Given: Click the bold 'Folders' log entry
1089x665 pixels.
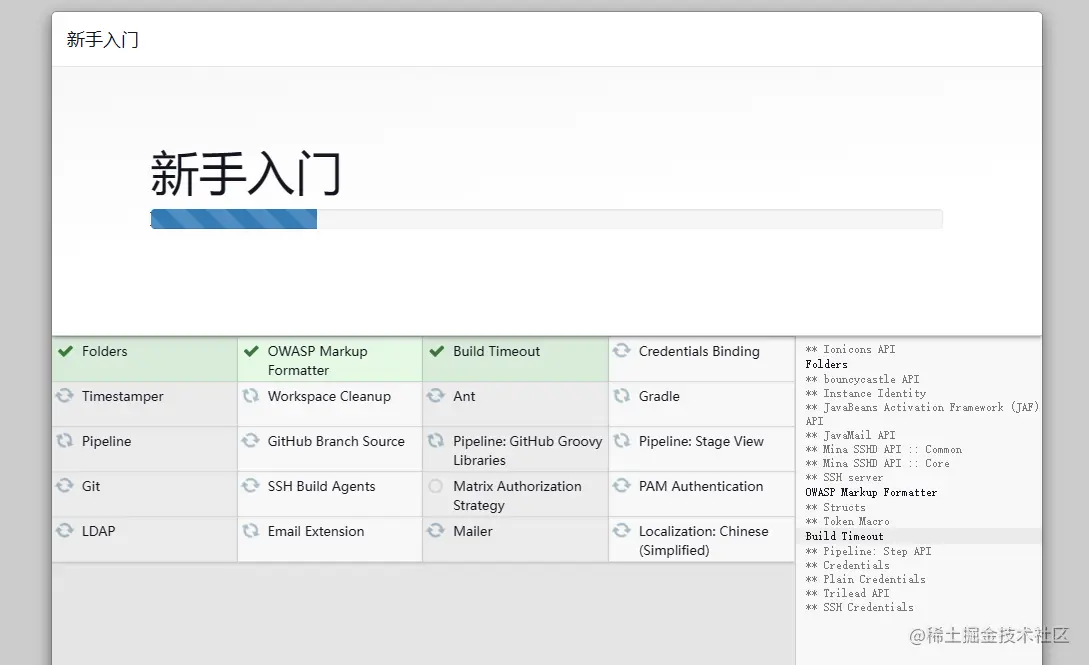Looking at the screenshot, I should click(x=826, y=364).
